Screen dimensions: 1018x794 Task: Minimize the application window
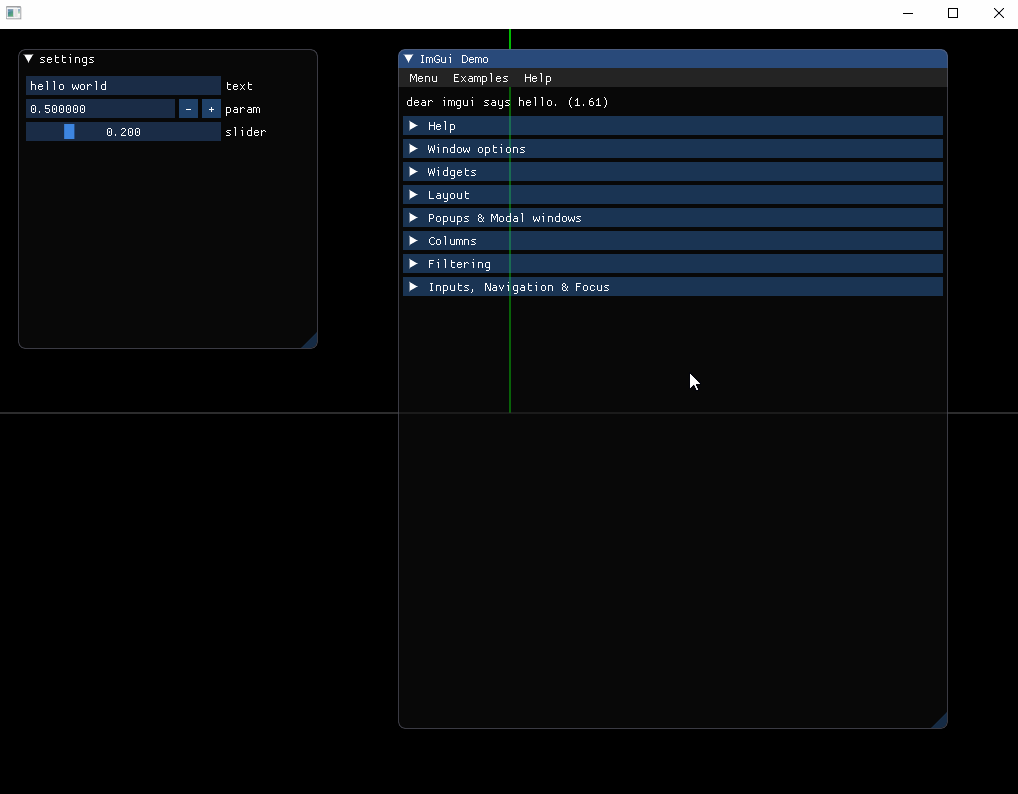908,13
